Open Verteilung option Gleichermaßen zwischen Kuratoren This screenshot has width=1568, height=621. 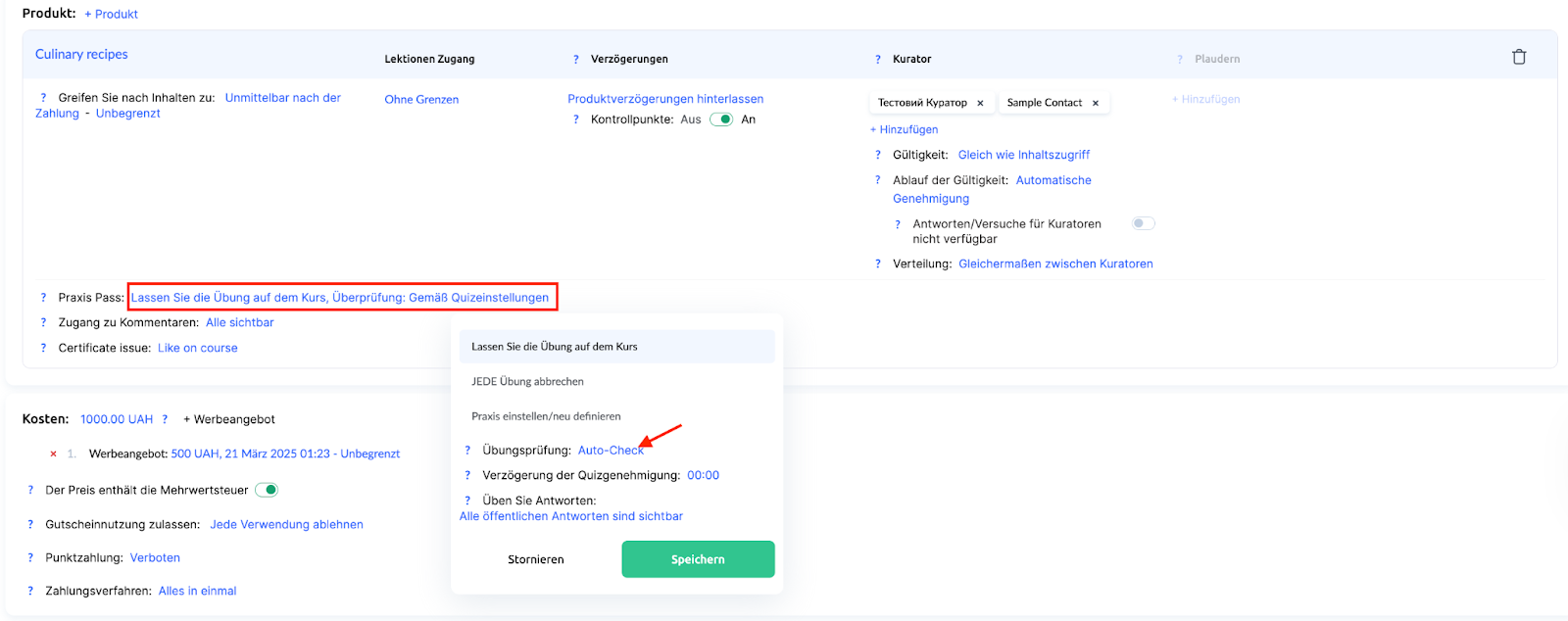(x=1055, y=264)
